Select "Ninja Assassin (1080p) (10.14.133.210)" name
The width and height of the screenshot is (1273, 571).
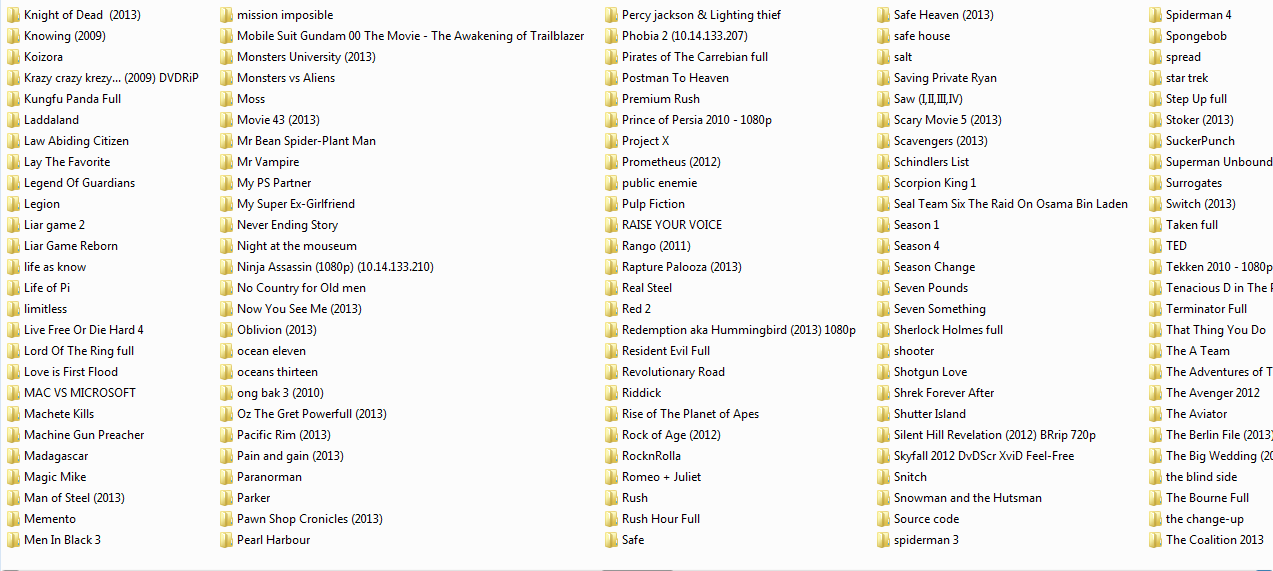coord(335,267)
